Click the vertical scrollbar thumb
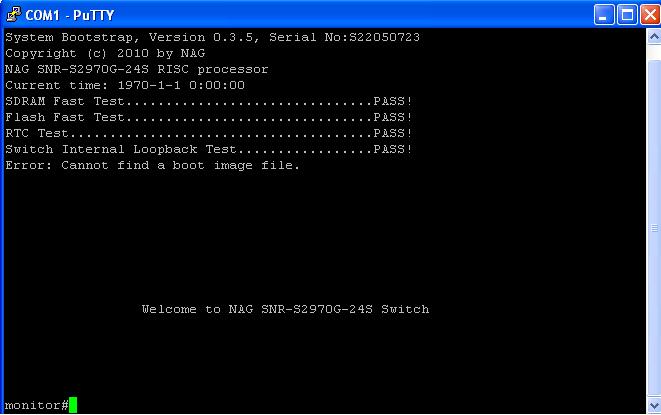The width and height of the screenshot is (661, 415). pyautogui.click(x=654, y=228)
